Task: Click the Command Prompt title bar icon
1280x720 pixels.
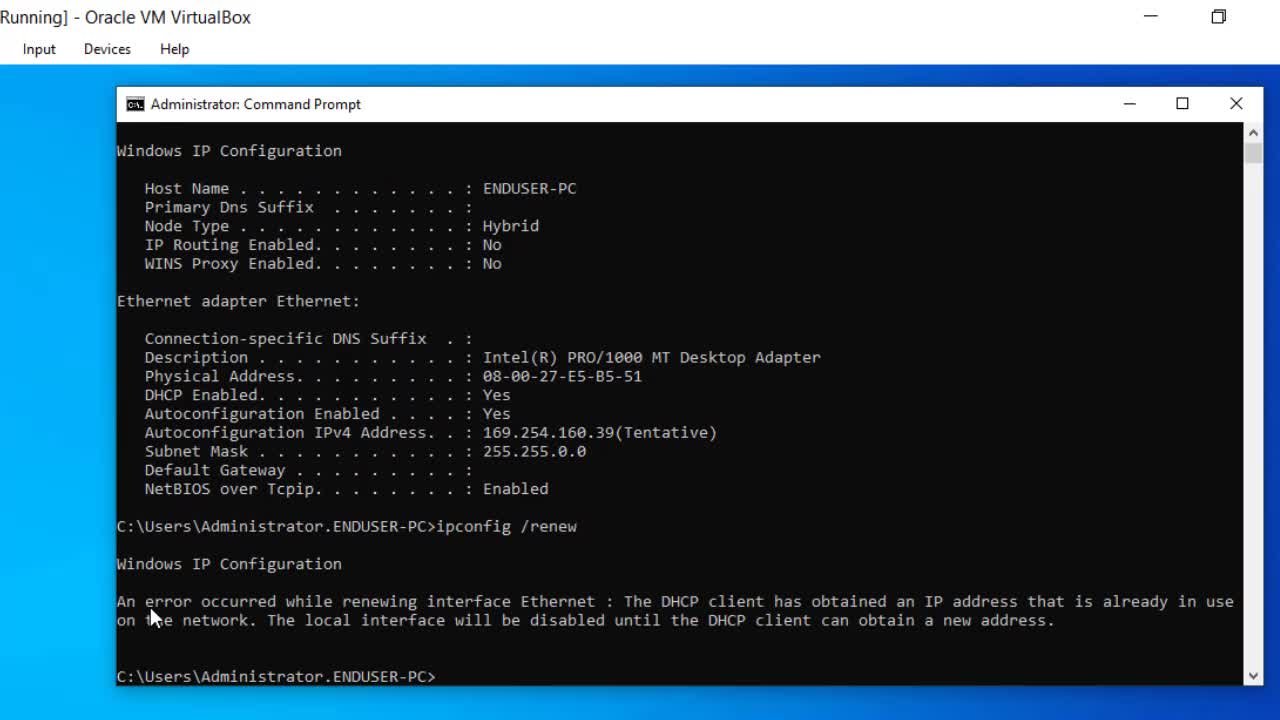Action: coord(135,104)
